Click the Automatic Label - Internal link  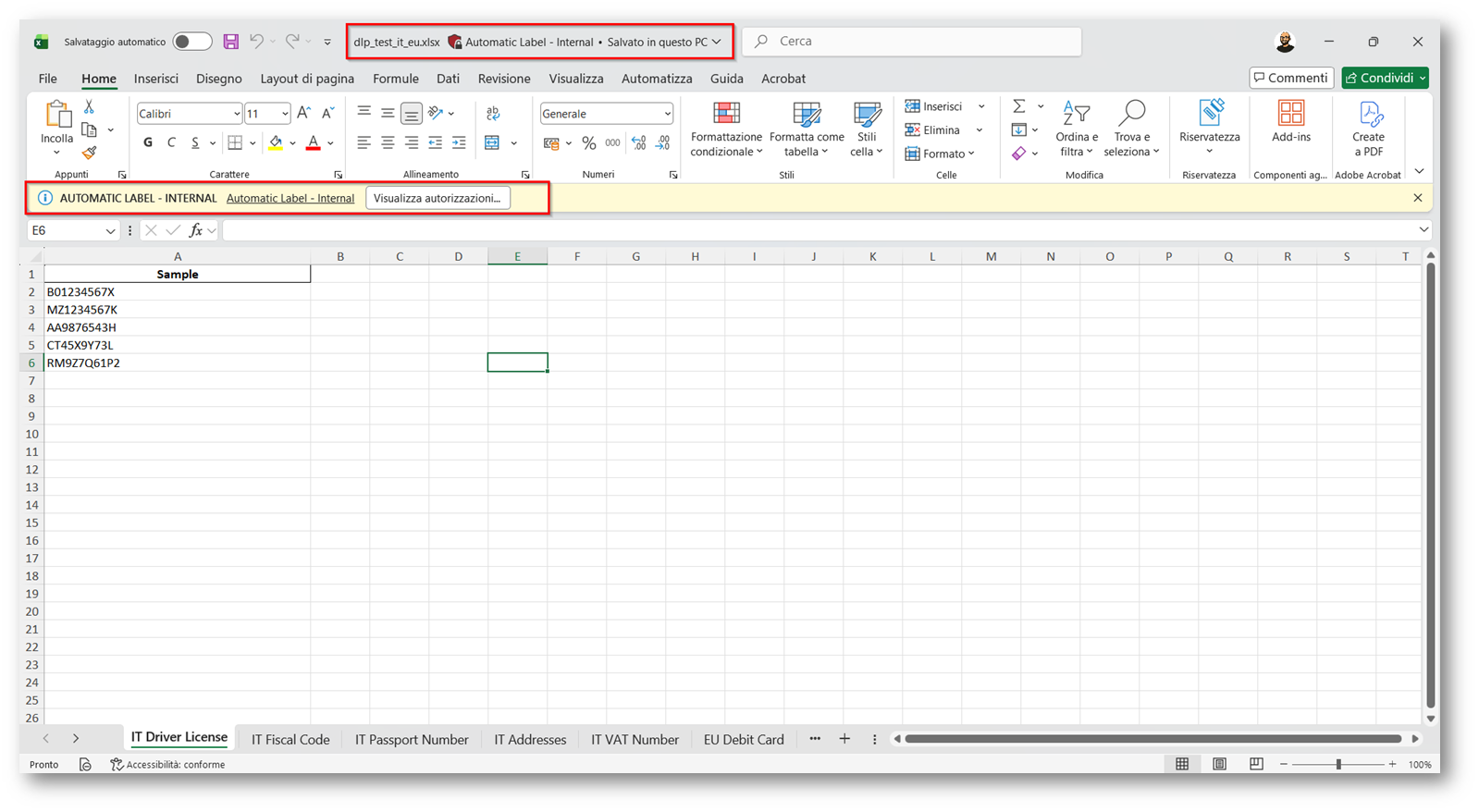[290, 198]
